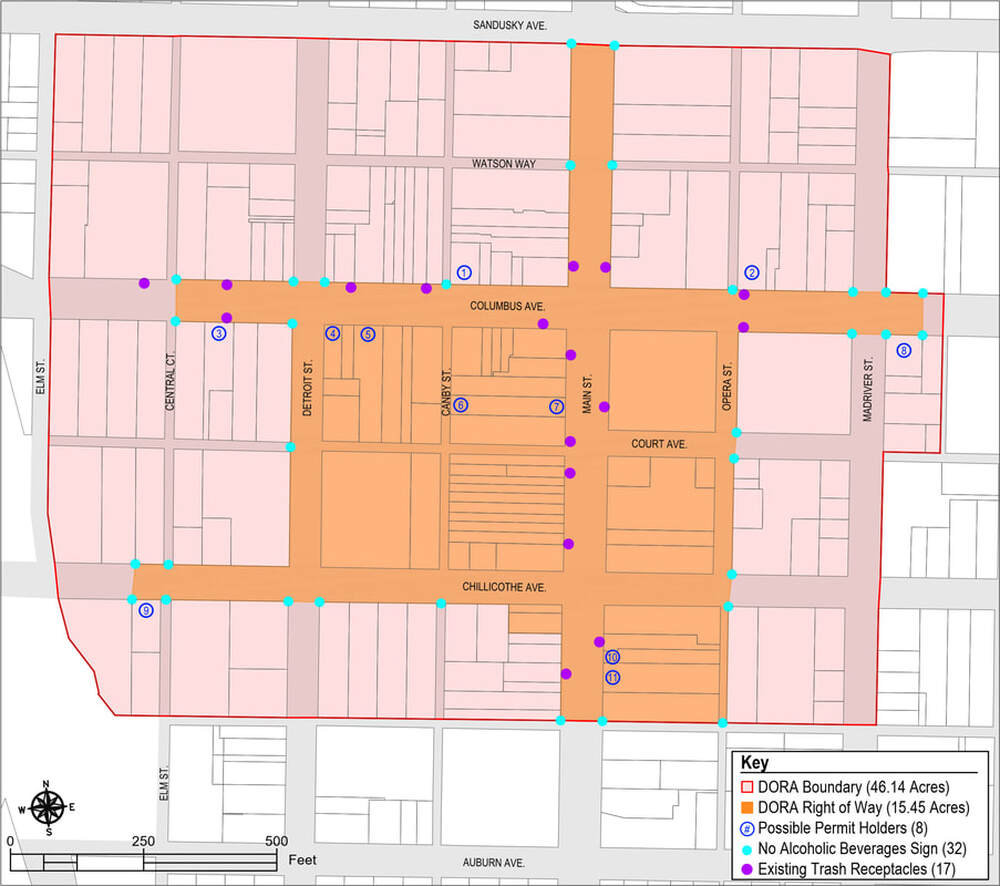The image size is (1000, 886).
Task: Select permit holder marker number 2
Action: point(752,272)
